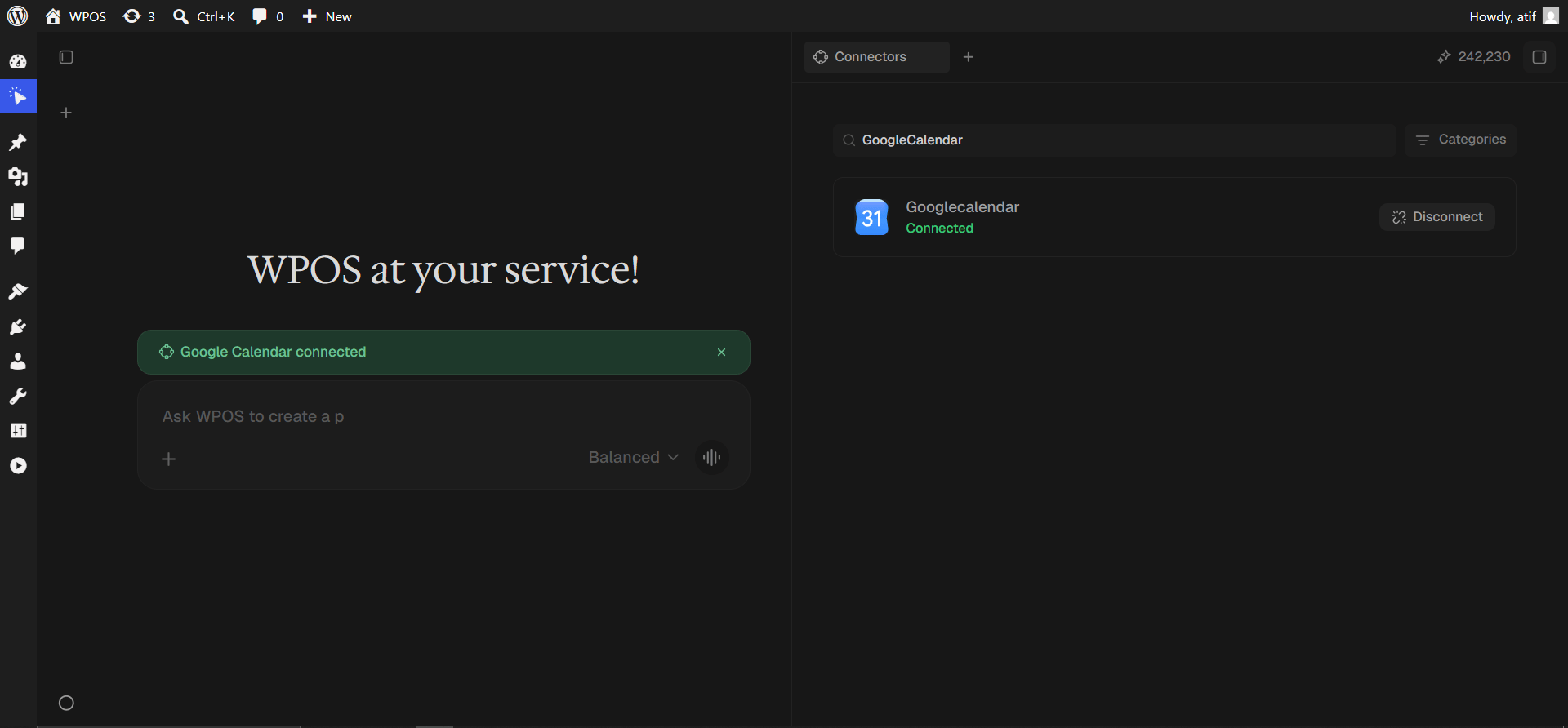Add an attachment with the prompt plus
The image size is (1568, 728).
[168, 459]
